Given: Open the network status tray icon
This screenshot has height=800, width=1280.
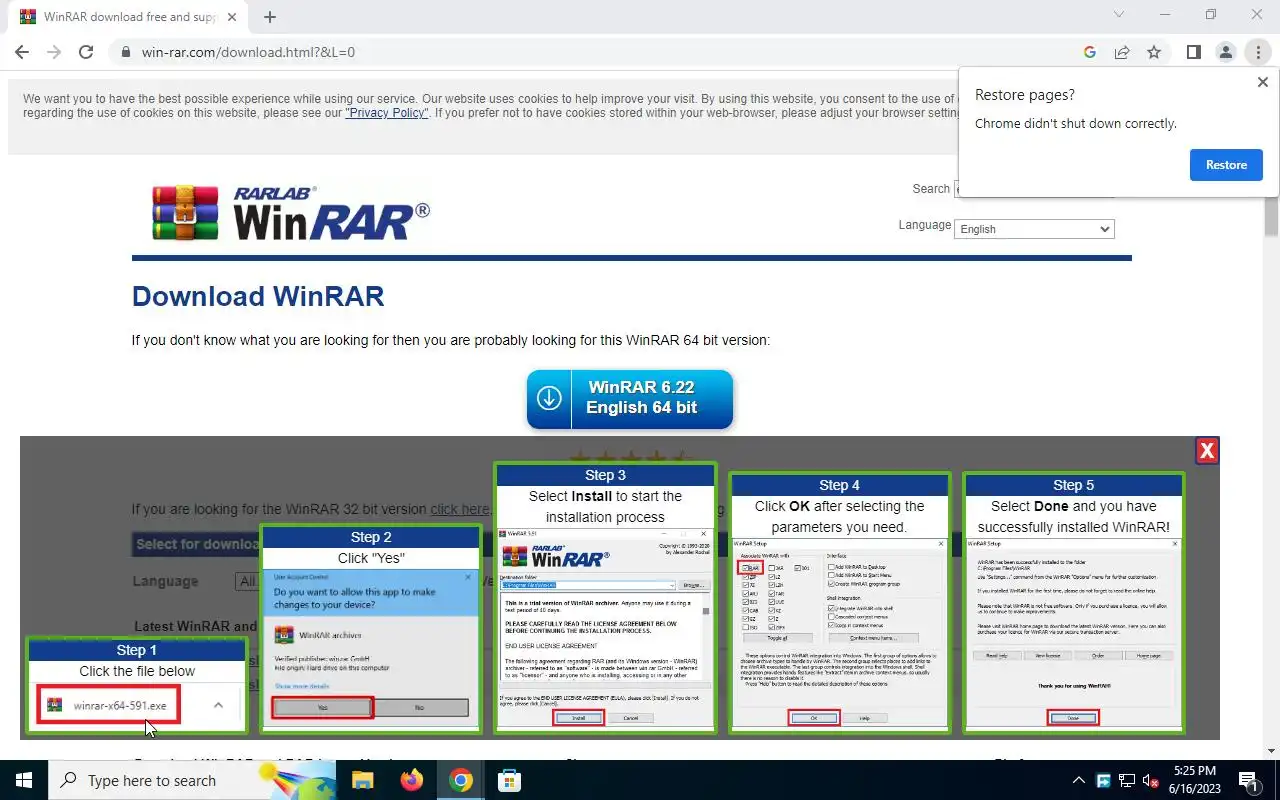Looking at the screenshot, I should click(x=1127, y=781).
